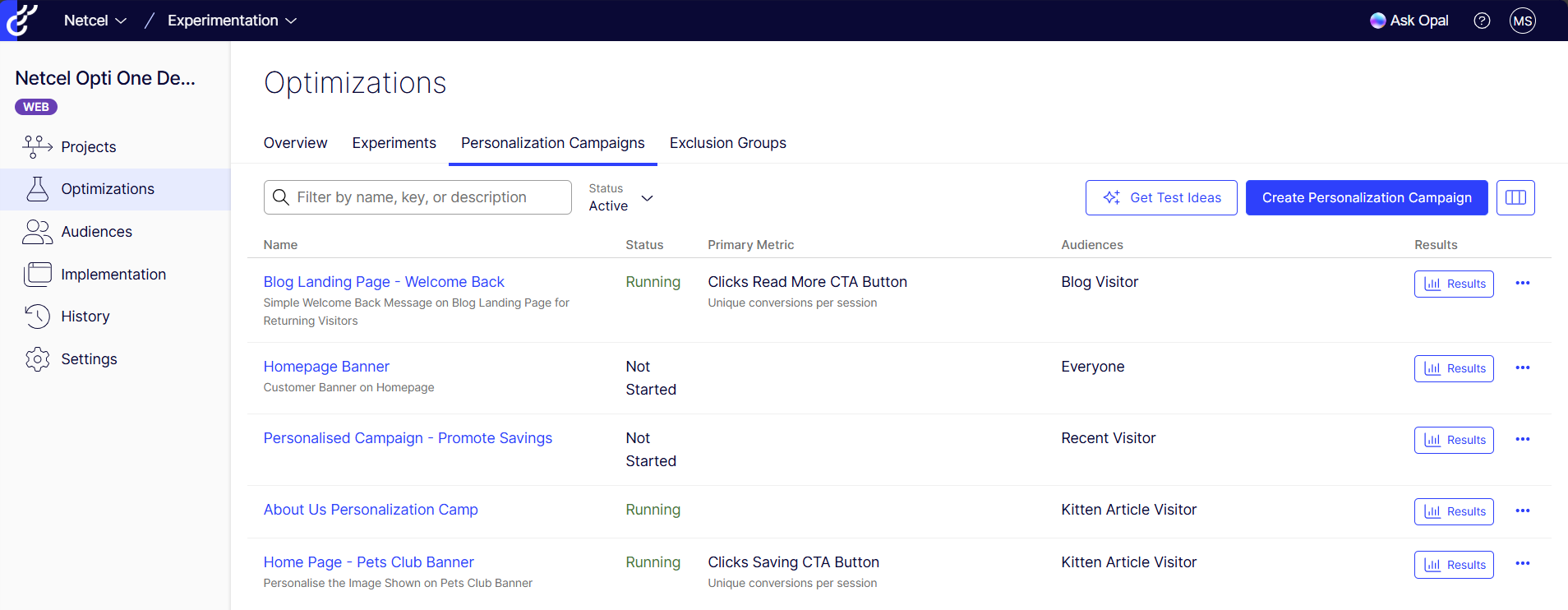The height and width of the screenshot is (610, 1568).
Task: Open more options for Homepage Banner row
Action: pyautogui.click(x=1523, y=367)
